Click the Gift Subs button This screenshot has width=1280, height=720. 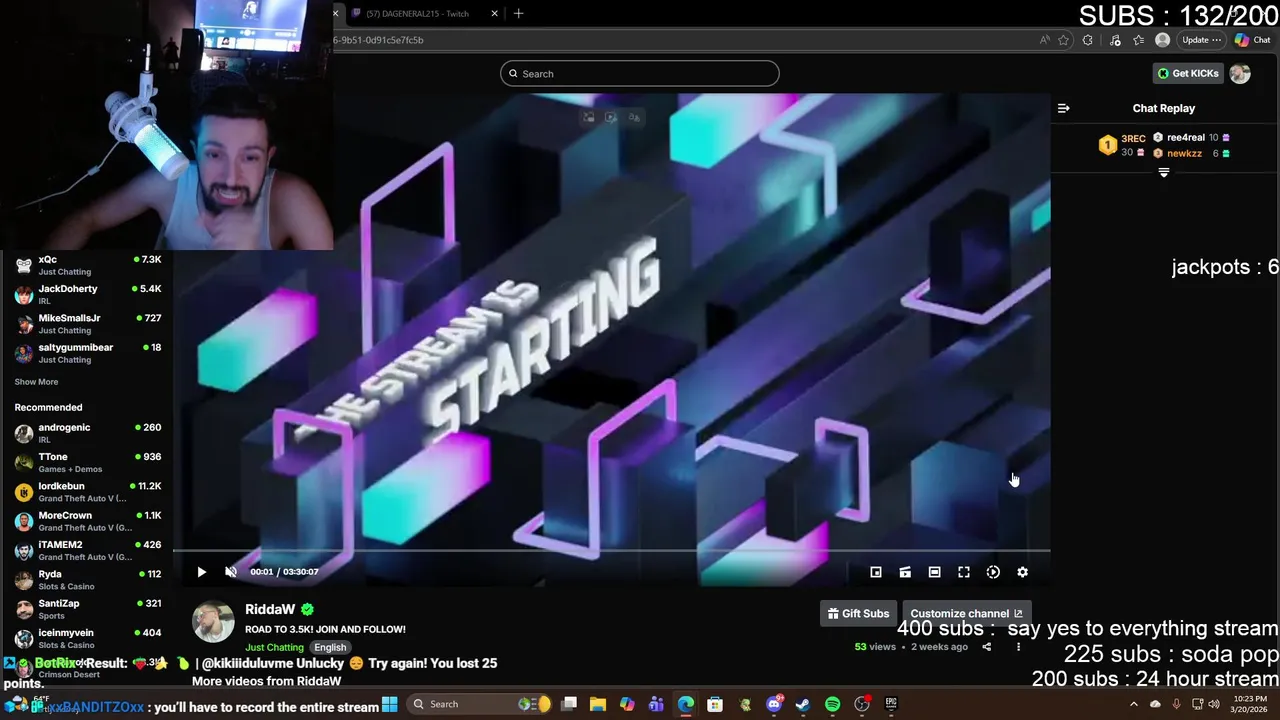pos(858,613)
